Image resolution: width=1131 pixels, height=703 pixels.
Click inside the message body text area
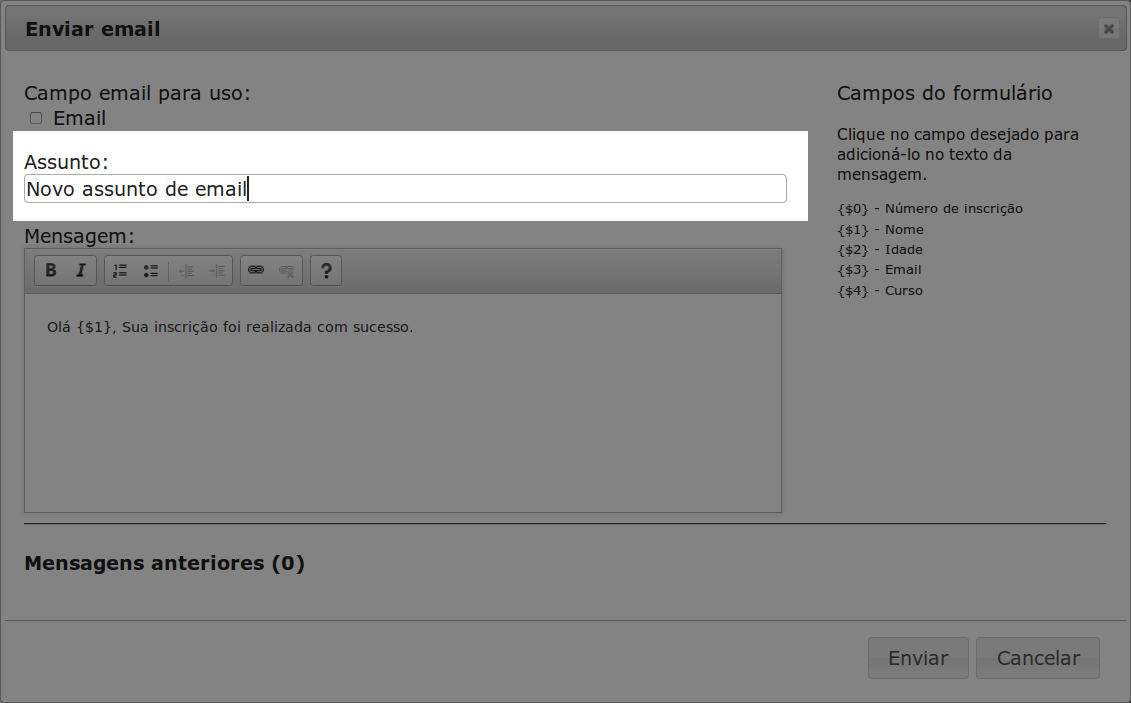402,400
